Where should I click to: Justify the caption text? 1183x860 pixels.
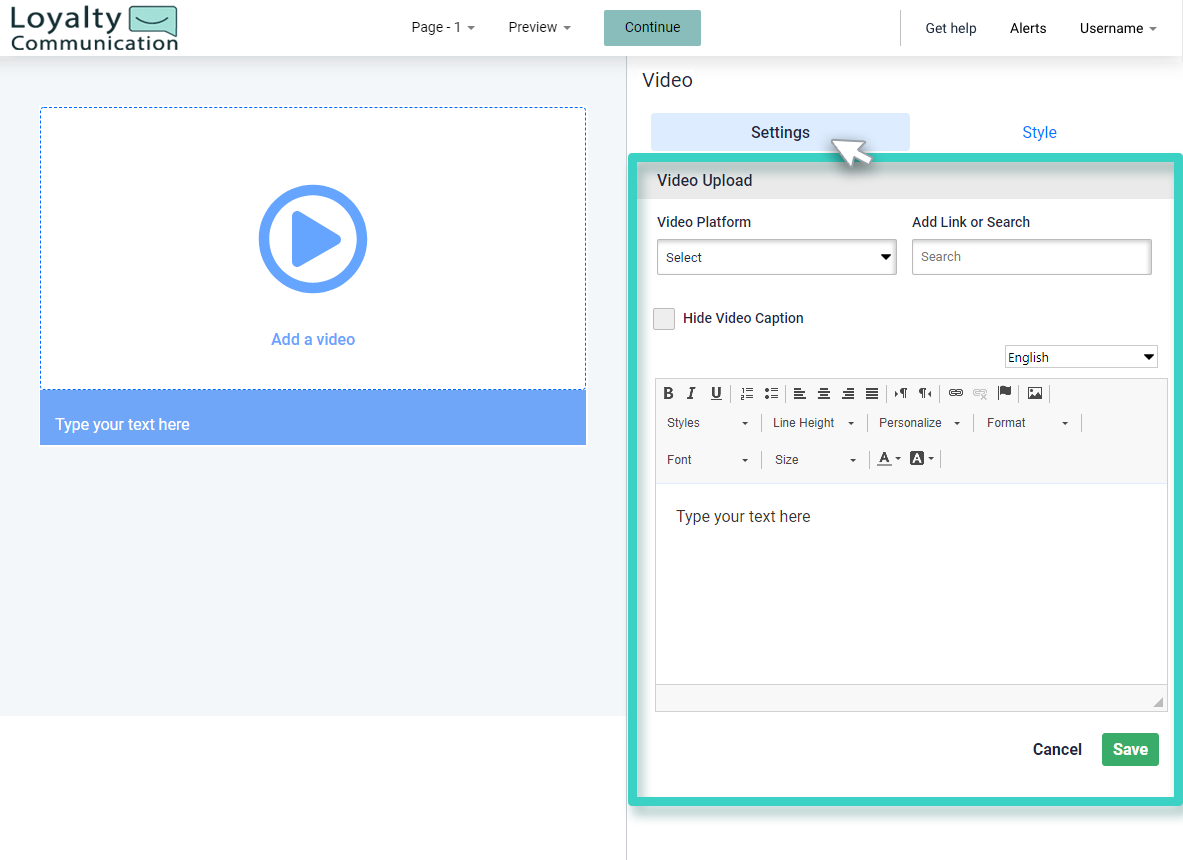(871, 393)
